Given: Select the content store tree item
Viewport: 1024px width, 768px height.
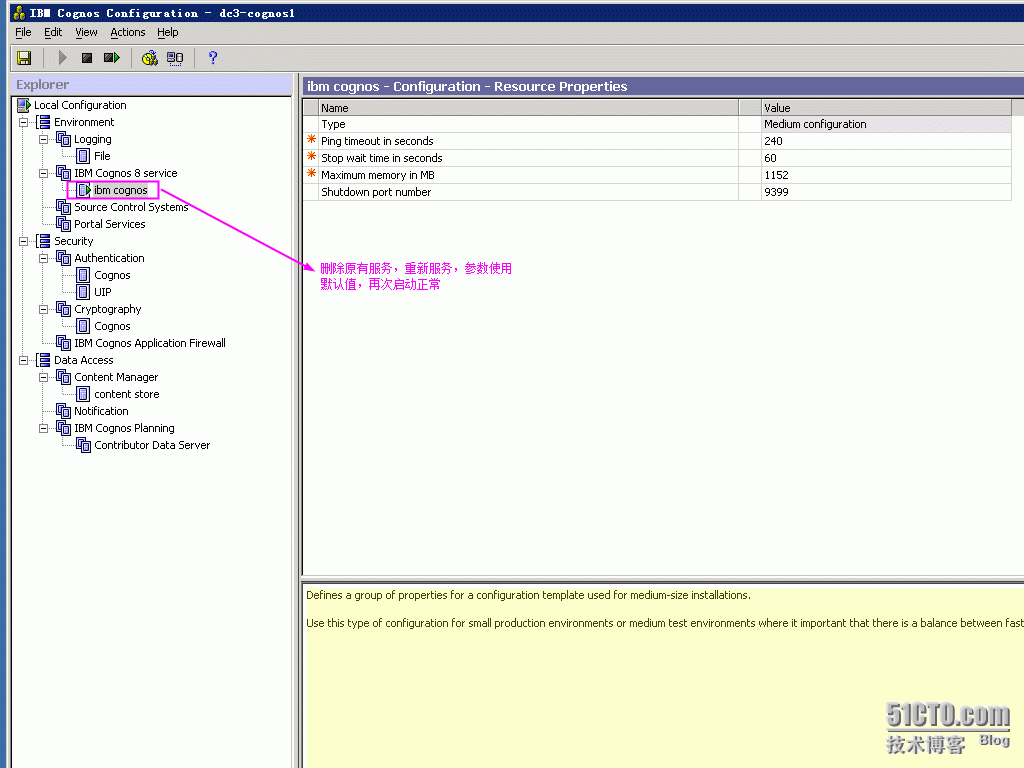Looking at the screenshot, I should tap(127, 394).
